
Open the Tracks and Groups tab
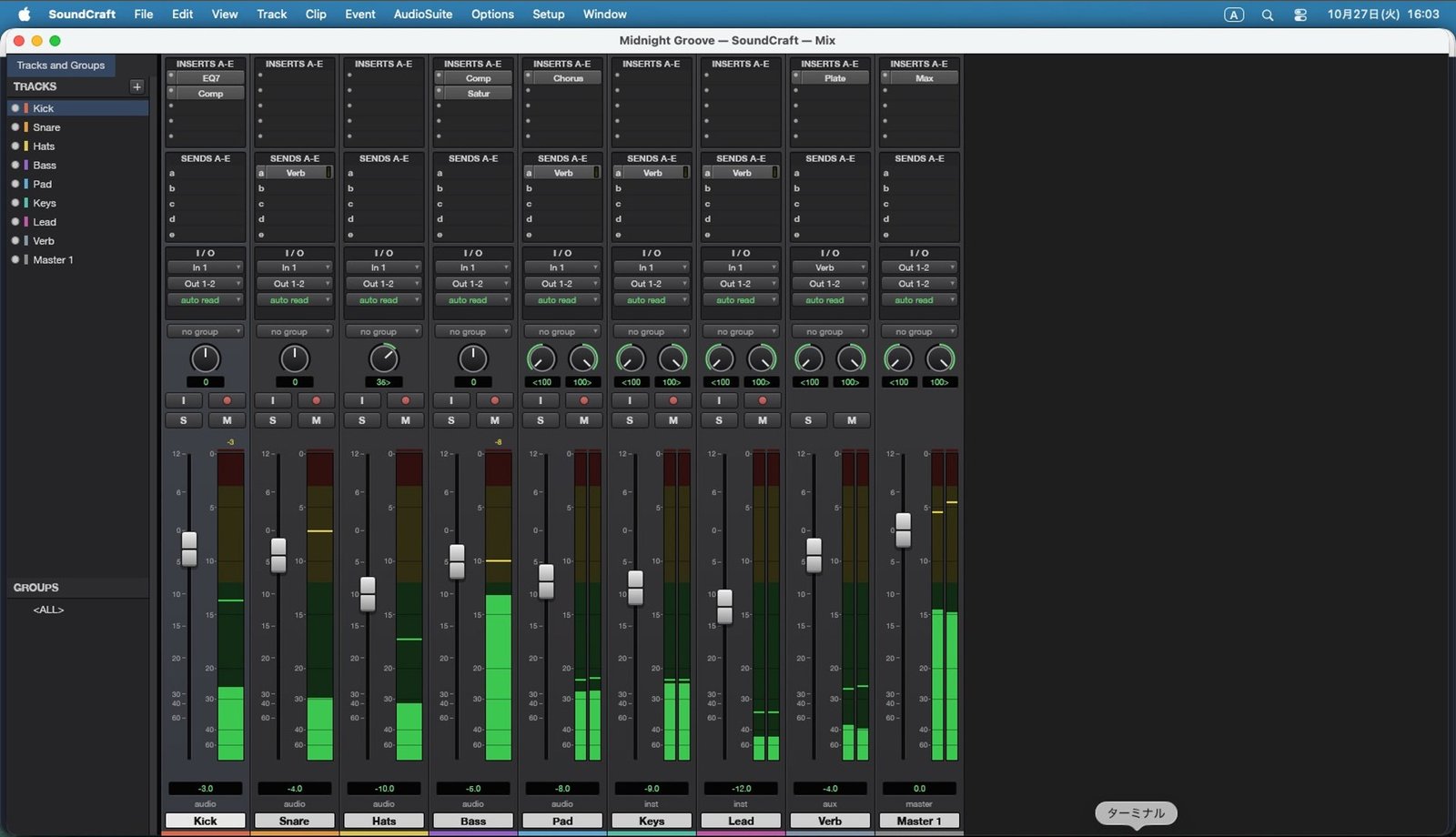point(61,66)
